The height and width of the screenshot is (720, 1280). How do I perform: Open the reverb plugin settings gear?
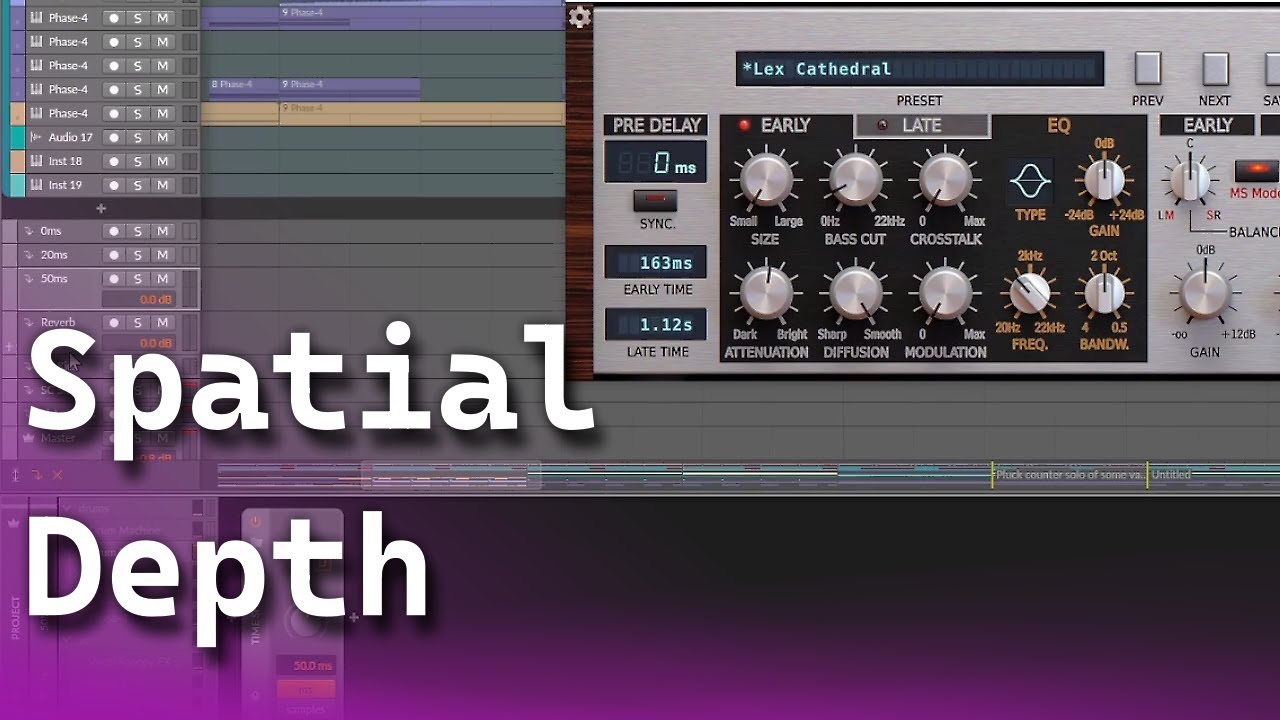[x=579, y=16]
